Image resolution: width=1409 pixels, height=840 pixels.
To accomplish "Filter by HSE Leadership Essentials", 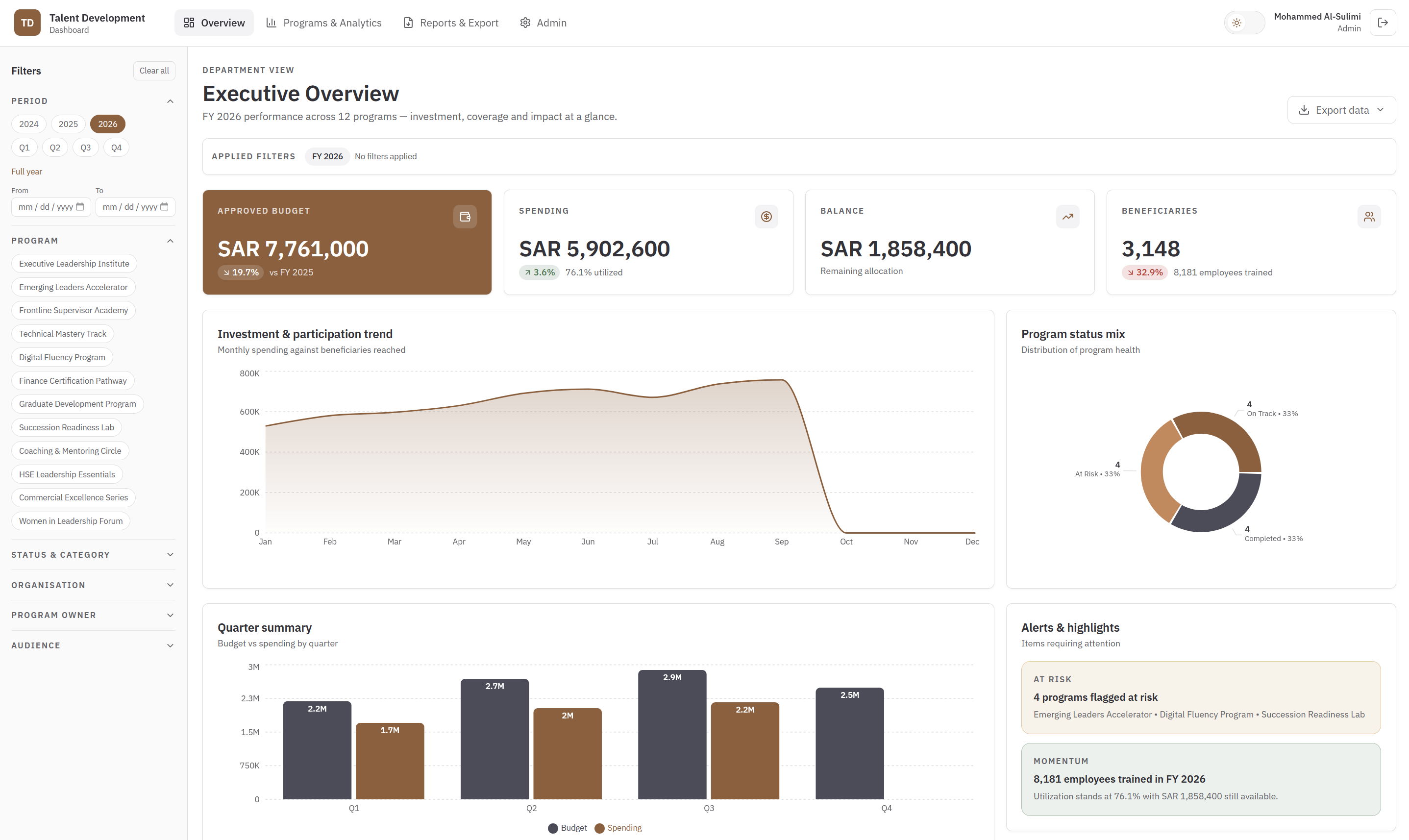I will coord(67,474).
